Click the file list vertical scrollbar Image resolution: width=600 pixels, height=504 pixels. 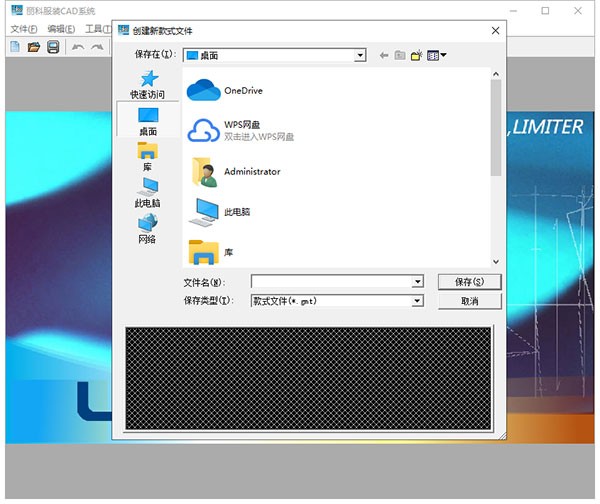pyautogui.click(x=496, y=130)
